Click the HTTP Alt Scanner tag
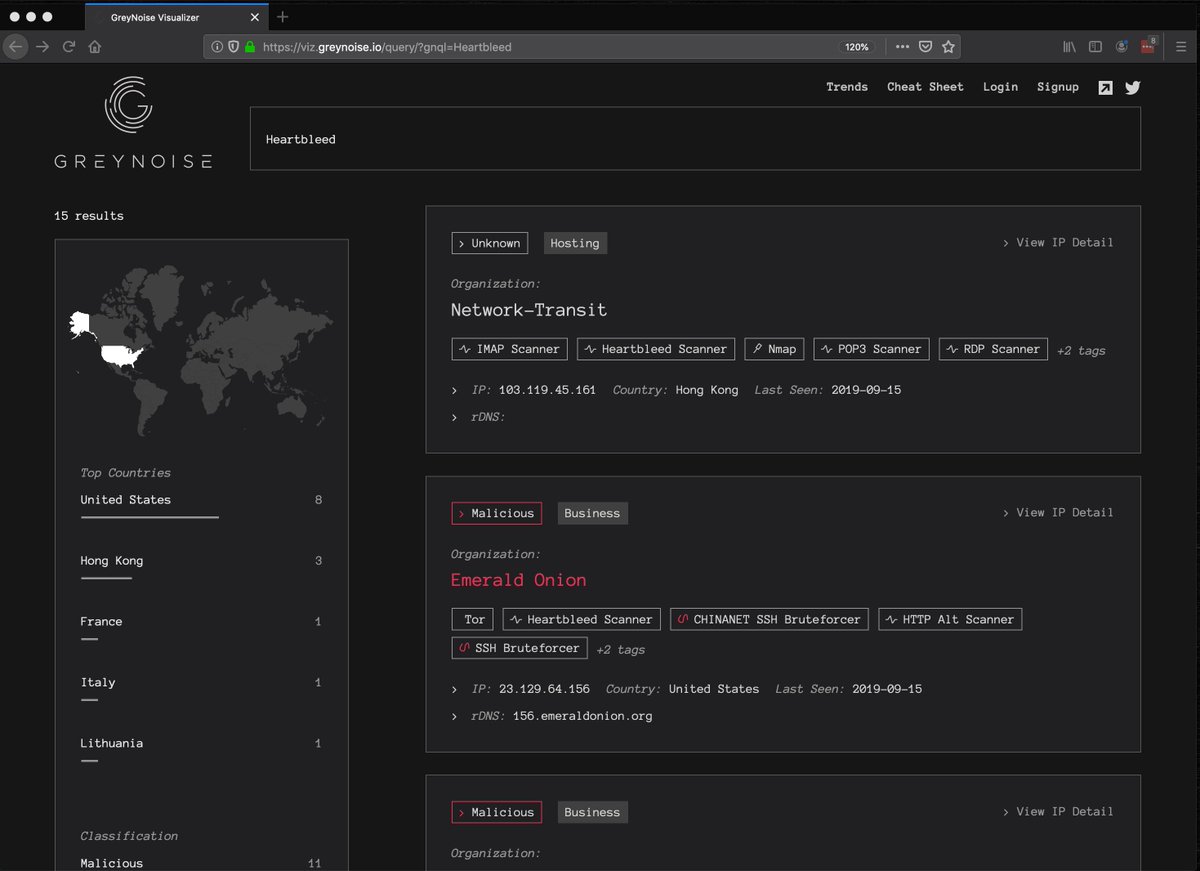Viewport: 1200px width, 871px height. (x=950, y=619)
